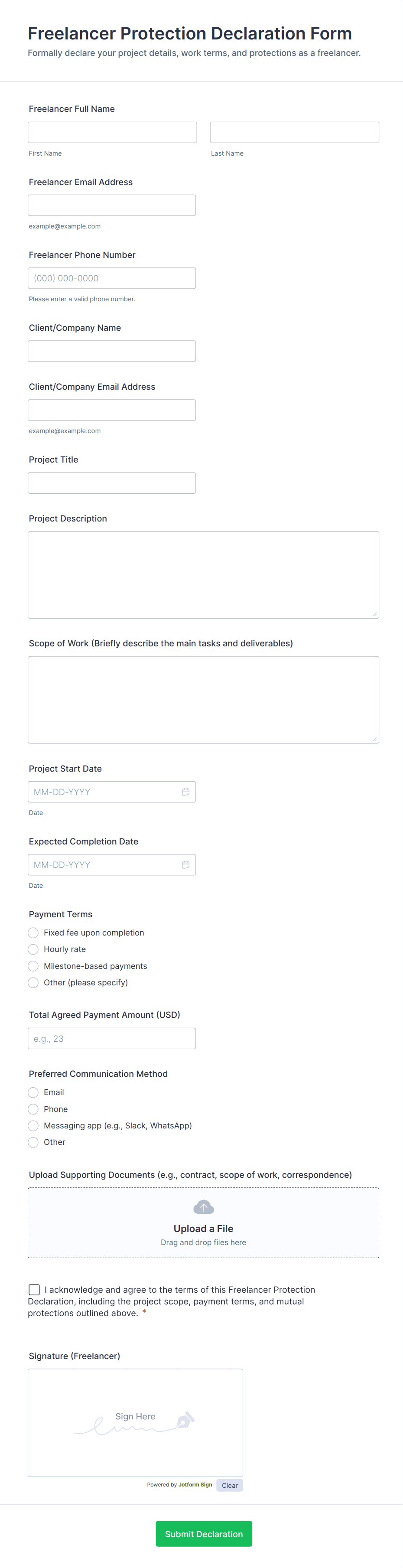This screenshot has width=403, height=1568.
Task: Select Fixed fee upon completion option
Action: click(x=33, y=933)
